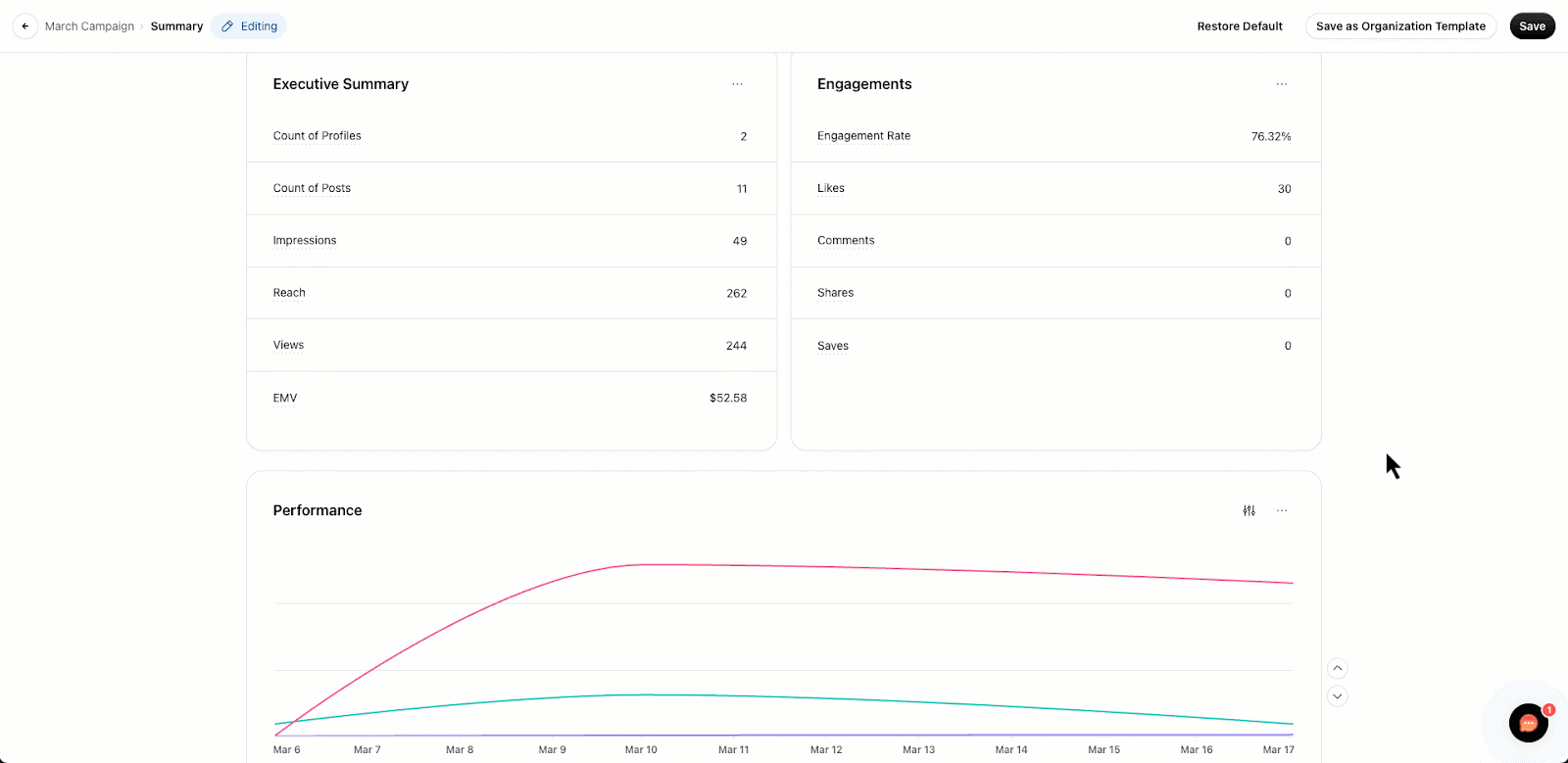Image resolution: width=1568 pixels, height=763 pixels.
Task: Open Engagements card options menu
Action: (1282, 84)
